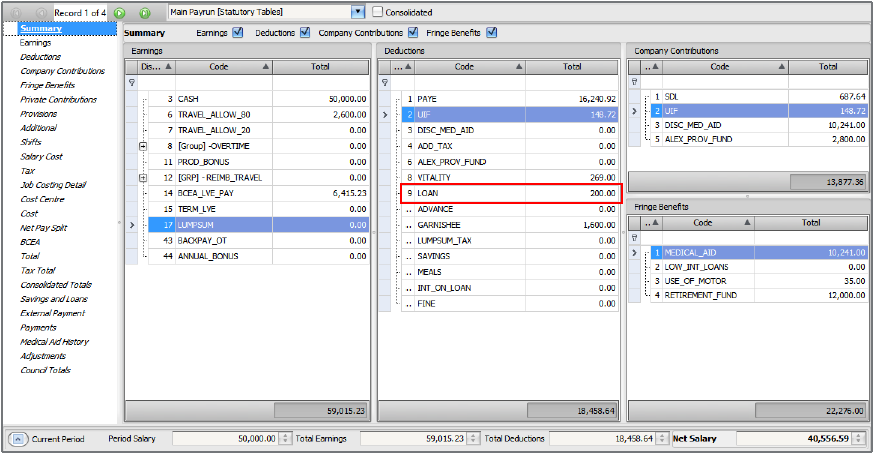874x455 pixels.
Task: Click the Earnings grid filter funnel icon
Action: pyautogui.click(x=132, y=83)
